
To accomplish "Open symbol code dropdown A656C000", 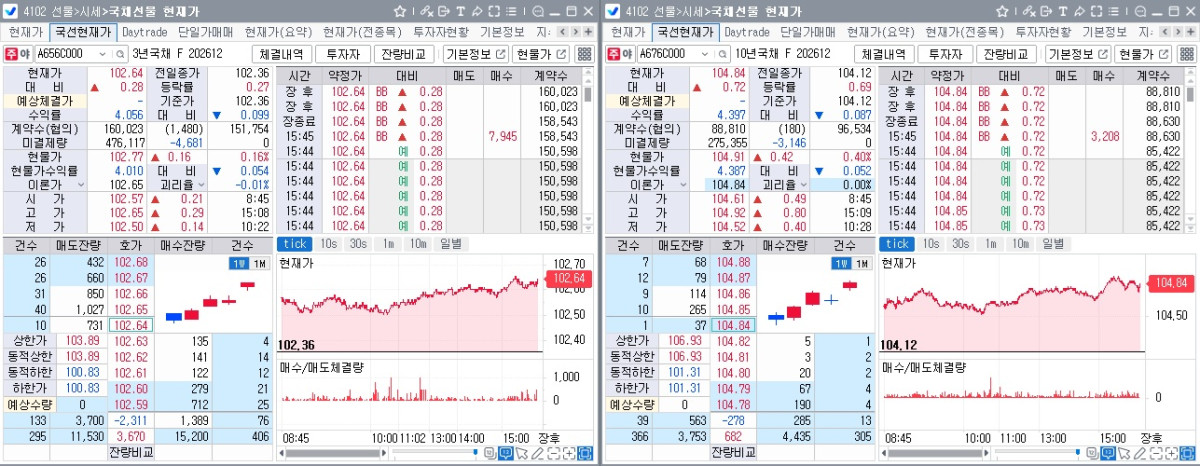I will [x=103, y=54].
